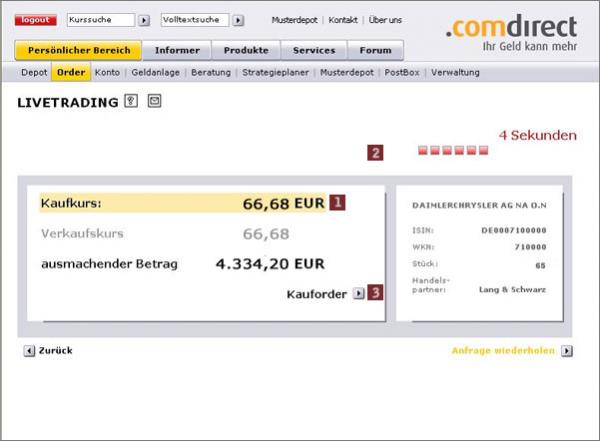Click the Kurssuche go arrow button
600x441 pixels.
click(143, 20)
